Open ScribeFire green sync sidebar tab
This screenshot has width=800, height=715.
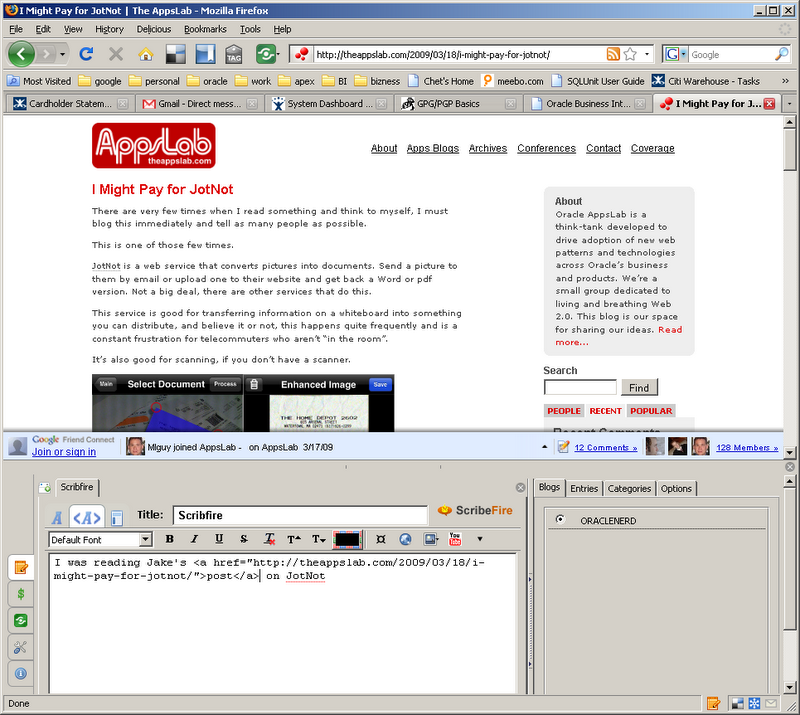(21, 621)
